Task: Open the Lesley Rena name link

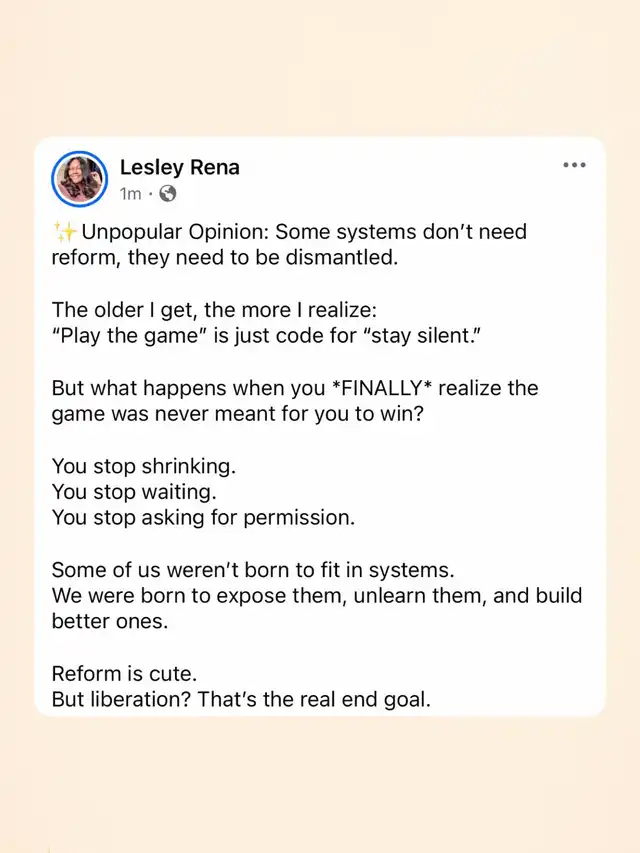Action: (x=180, y=167)
